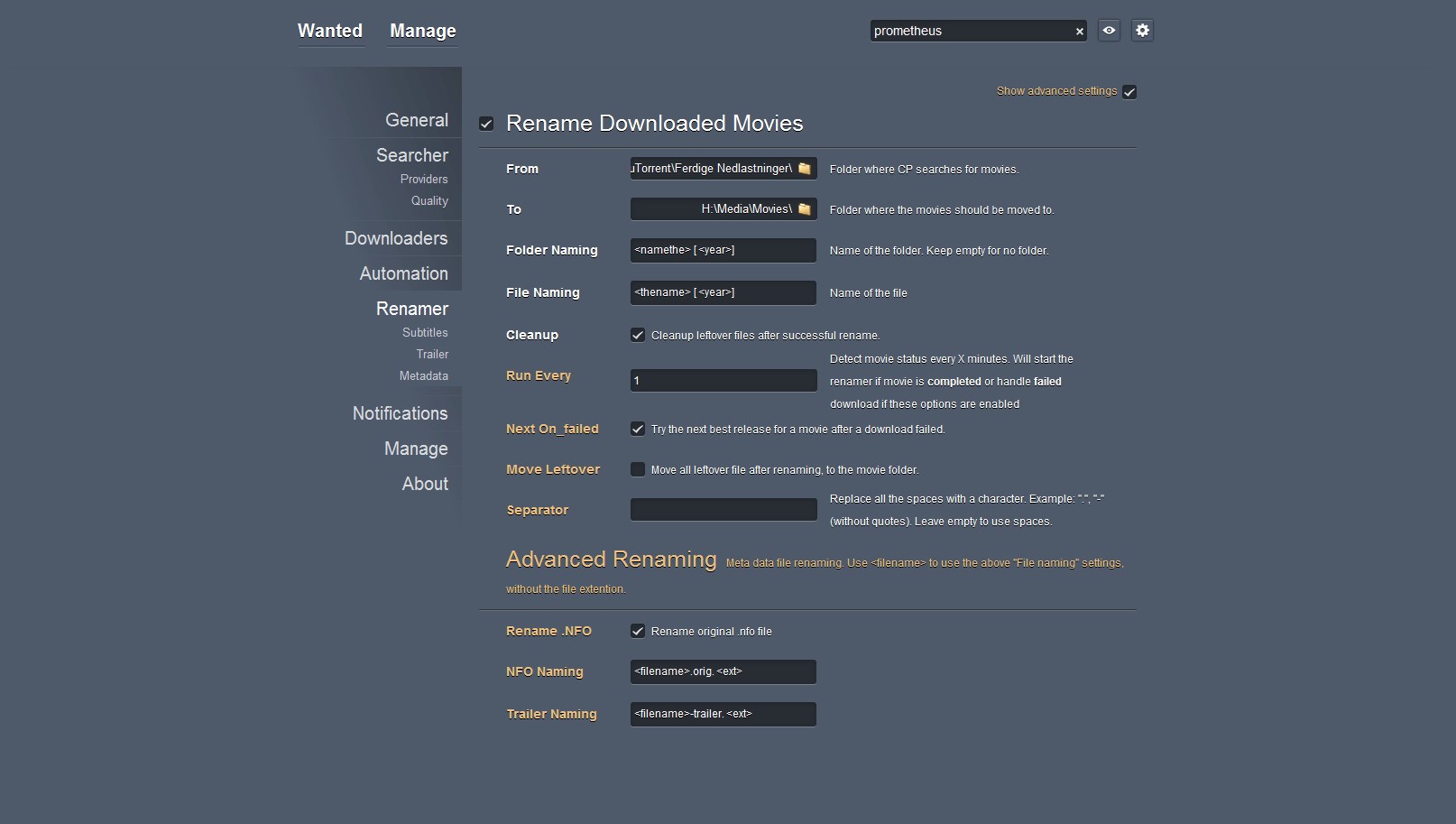Screen dimensions: 1456x824
Task: Enable Move Leftover checkbox
Action: pyautogui.click(x=638, y=469)
